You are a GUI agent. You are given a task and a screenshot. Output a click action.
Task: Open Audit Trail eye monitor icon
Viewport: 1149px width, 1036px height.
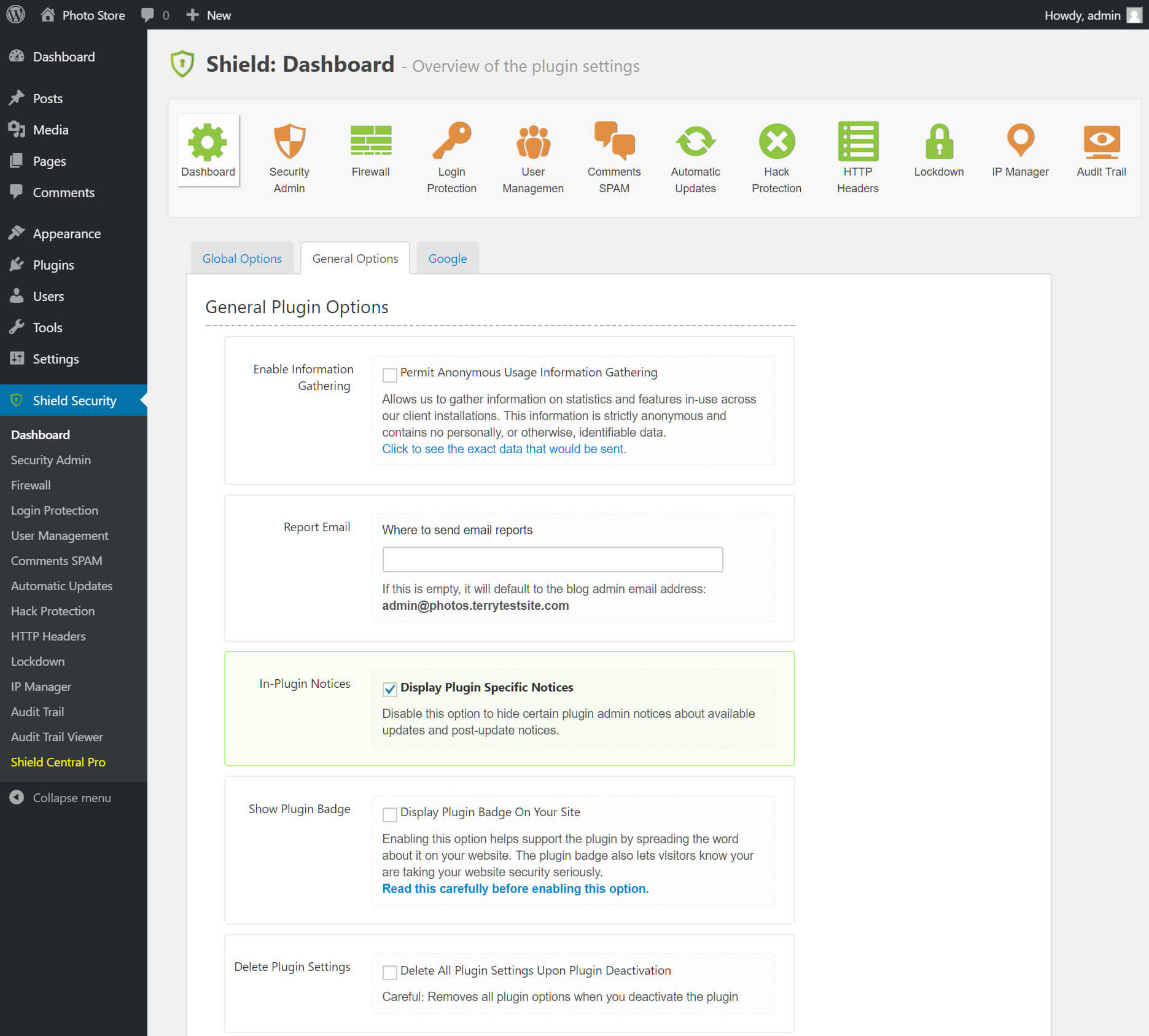(x=1102, y=141)
